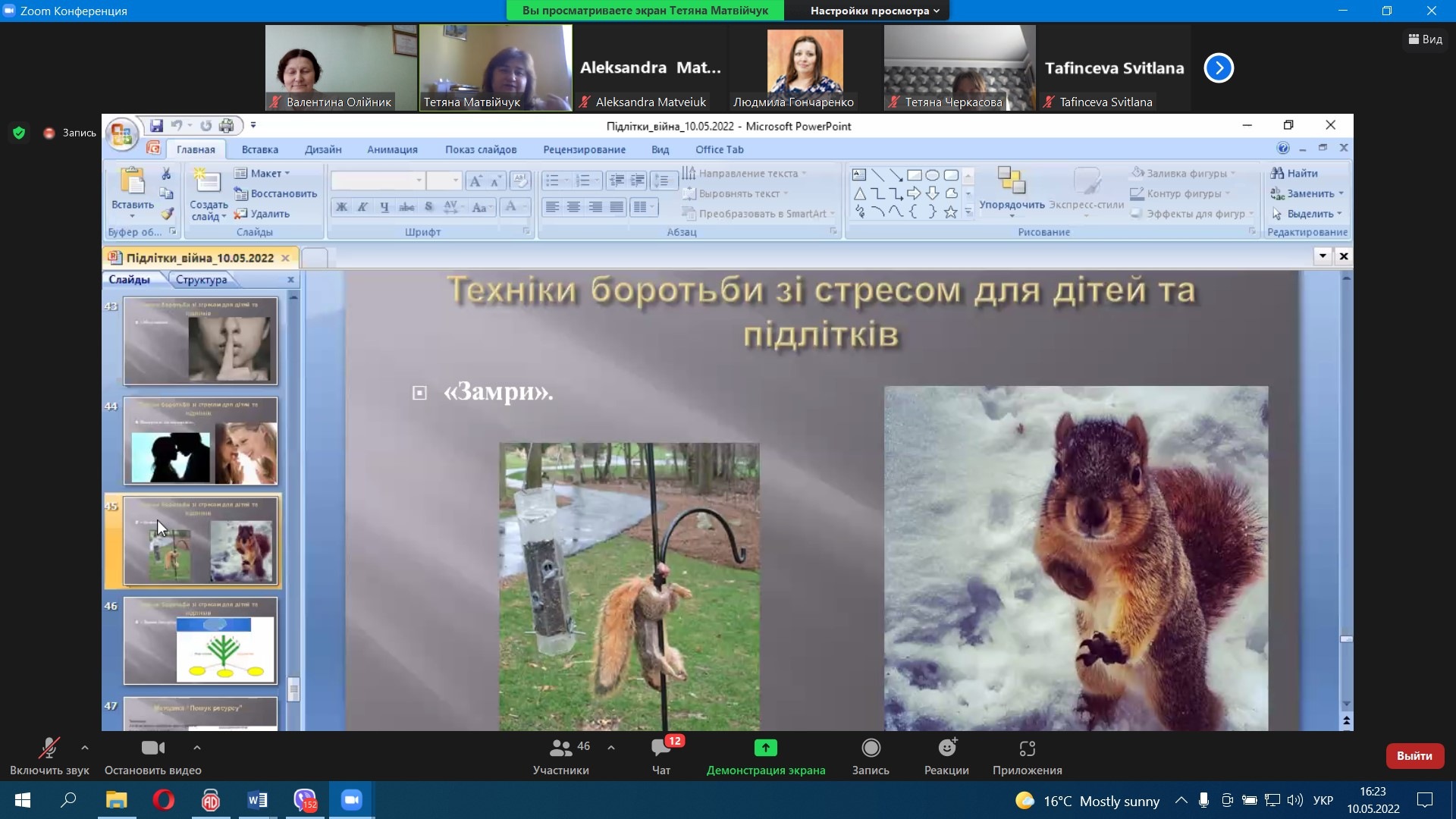
Task: Open Opera browser from the taskbar
Action: 163,800
